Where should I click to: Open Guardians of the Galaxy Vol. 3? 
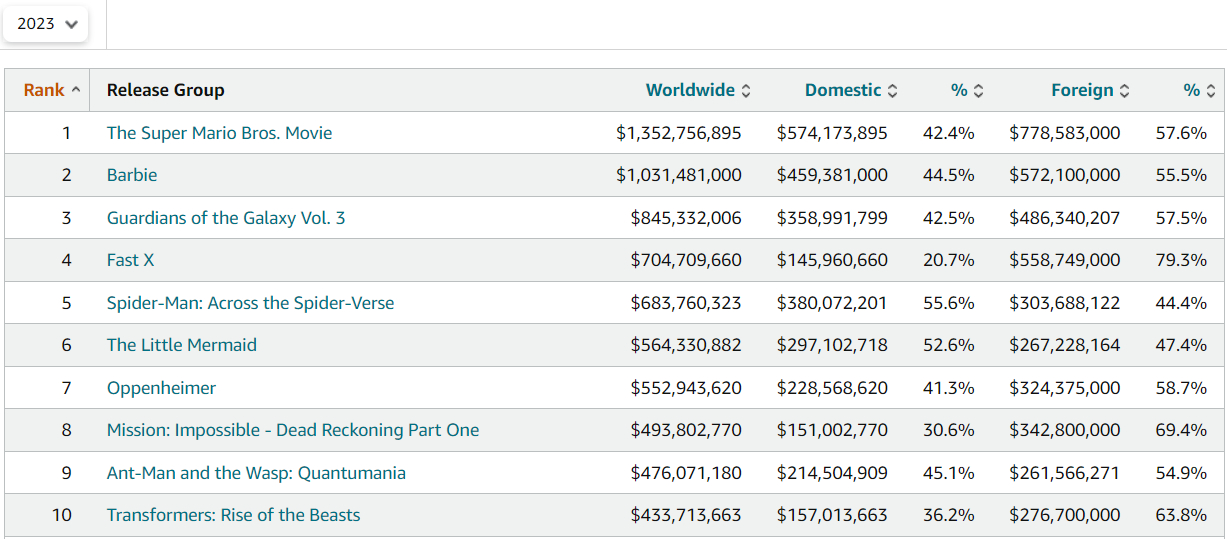(x=226, y=218)
